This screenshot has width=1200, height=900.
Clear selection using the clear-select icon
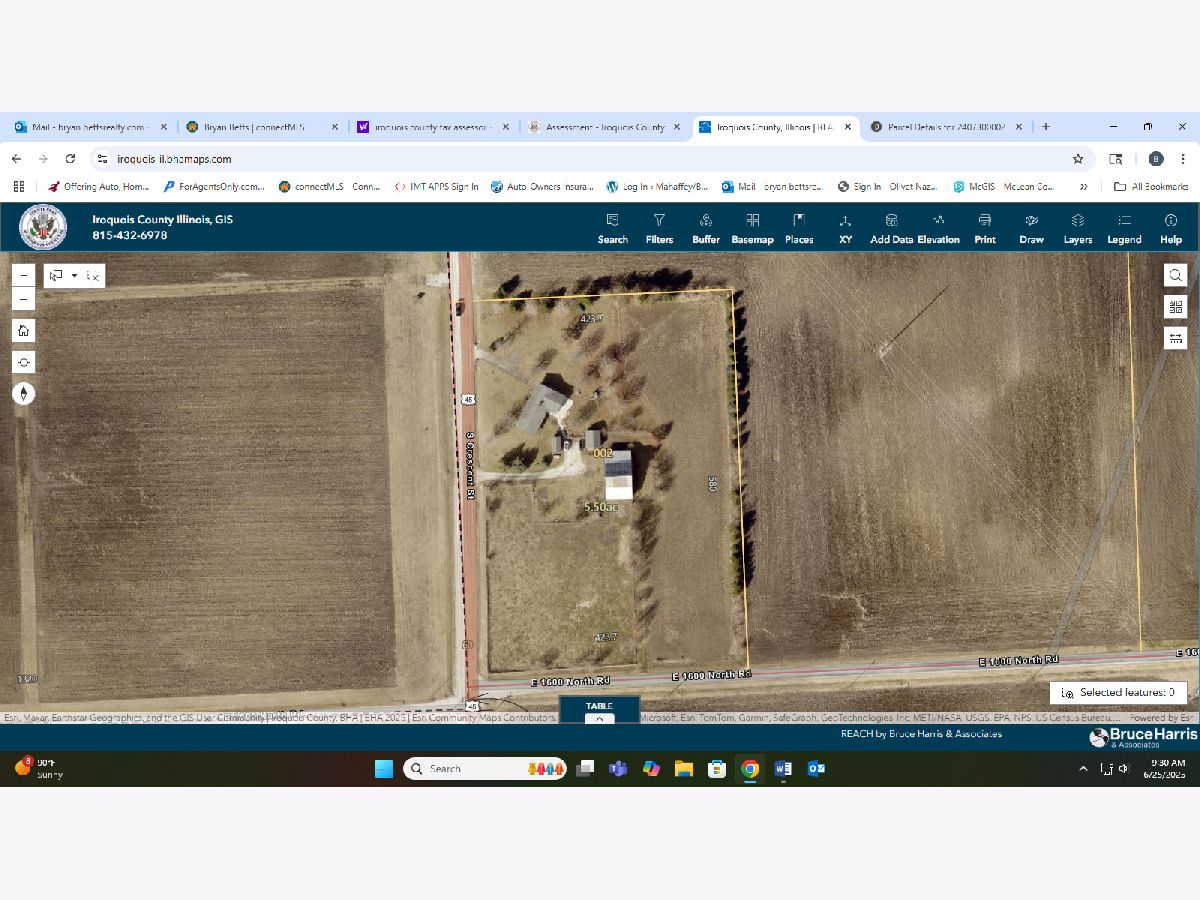(x=92, y=276)
